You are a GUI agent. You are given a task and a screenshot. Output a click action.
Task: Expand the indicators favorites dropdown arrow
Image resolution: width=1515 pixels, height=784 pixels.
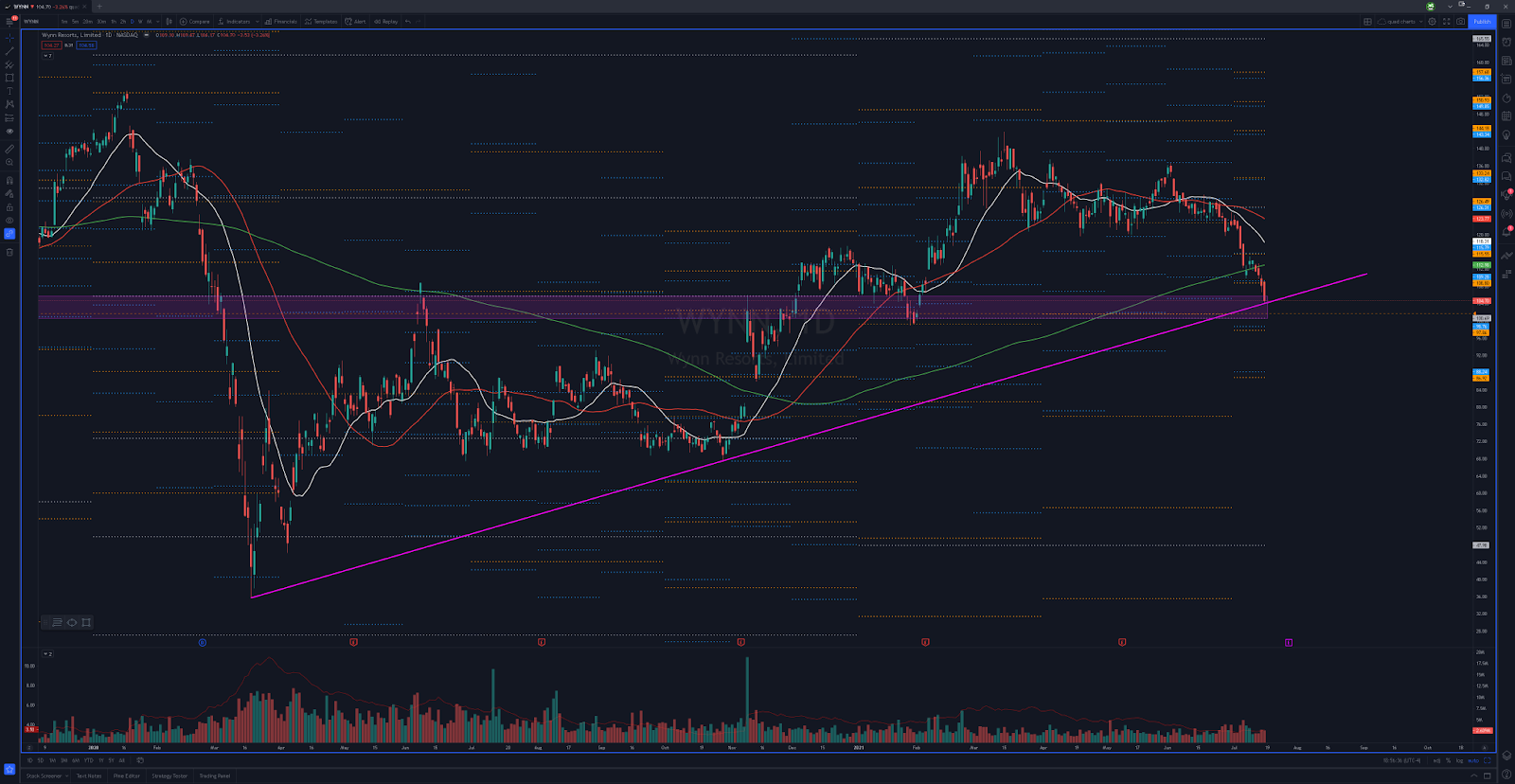(x=257, y=22)
